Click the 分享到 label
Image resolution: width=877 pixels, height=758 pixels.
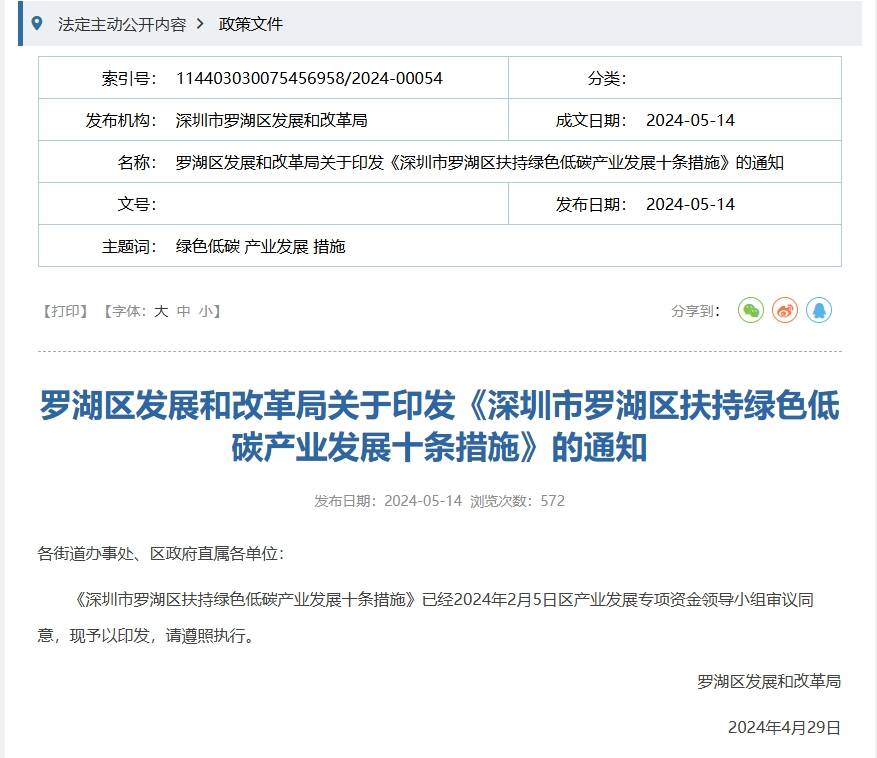[695, 311]
